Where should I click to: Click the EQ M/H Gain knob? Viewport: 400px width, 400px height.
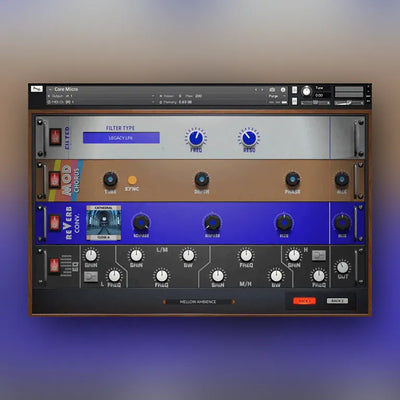218,276
